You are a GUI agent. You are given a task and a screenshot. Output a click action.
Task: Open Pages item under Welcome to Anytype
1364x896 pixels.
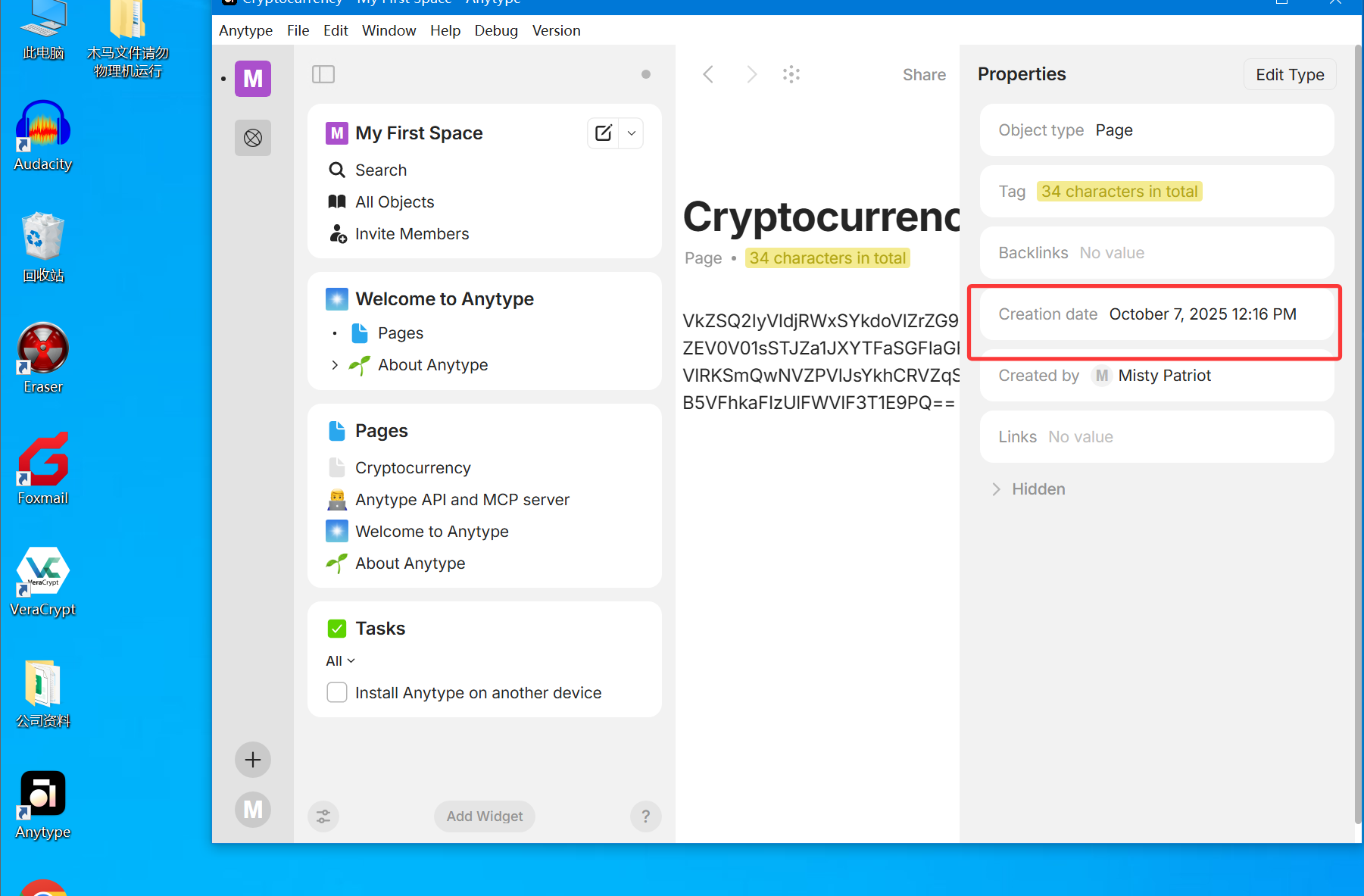401,333
